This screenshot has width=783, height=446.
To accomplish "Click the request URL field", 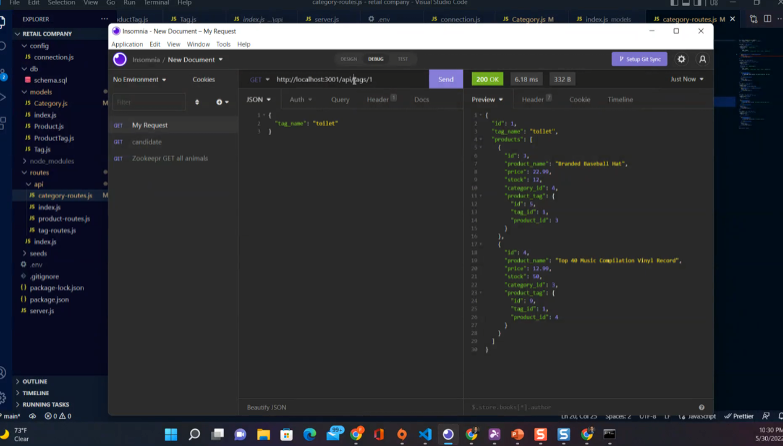I will (x=351, y=79).
